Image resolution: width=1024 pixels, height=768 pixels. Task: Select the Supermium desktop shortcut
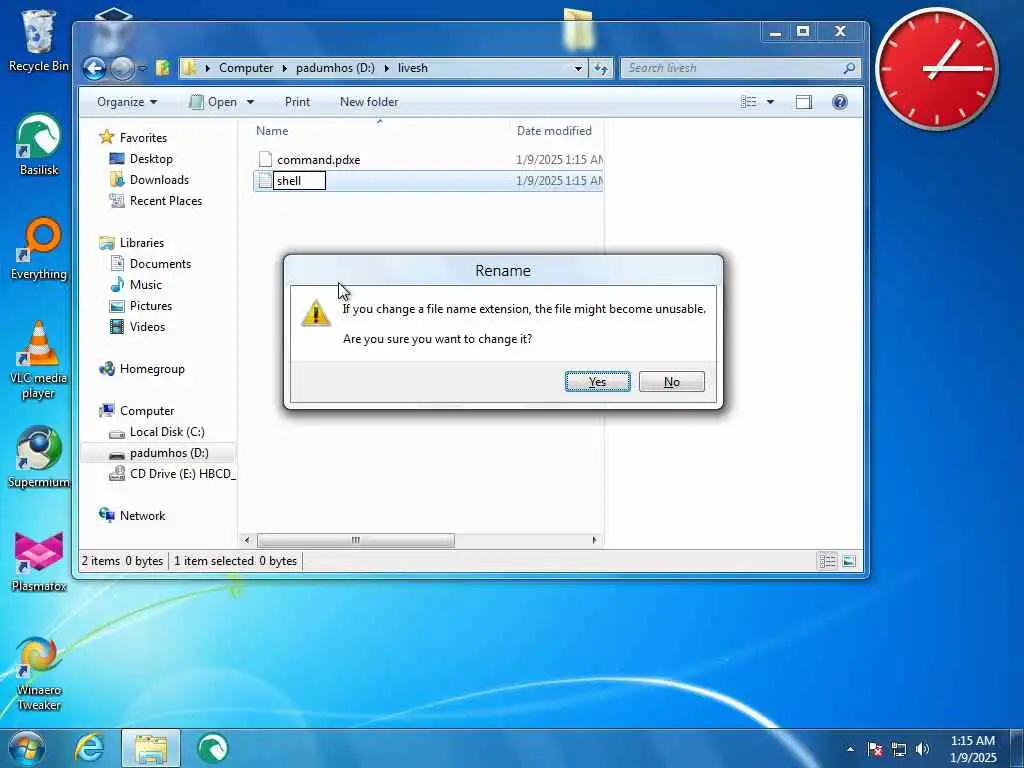coord(39,457)
